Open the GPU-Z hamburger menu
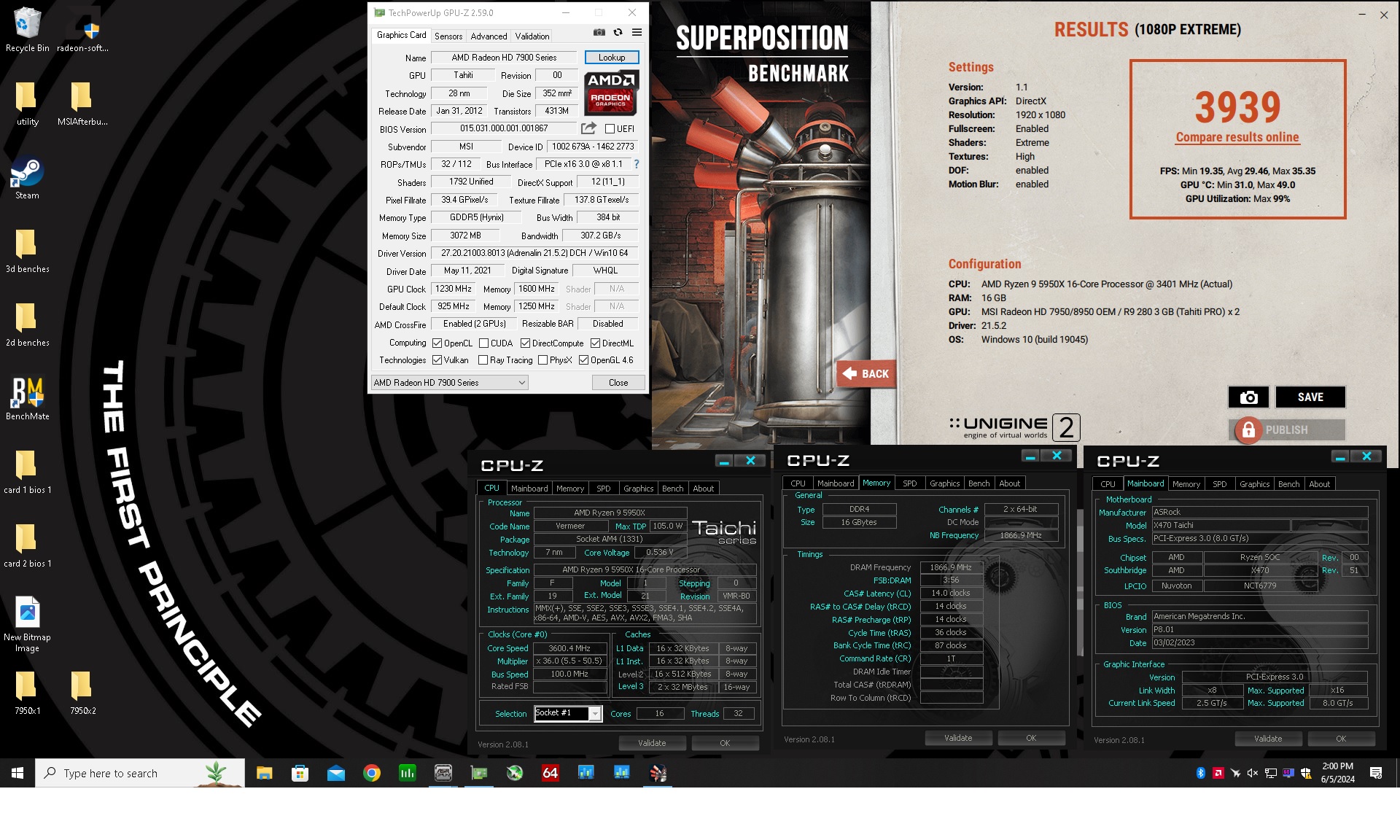This screenshot has width=1400, height=840. point(637,33)
